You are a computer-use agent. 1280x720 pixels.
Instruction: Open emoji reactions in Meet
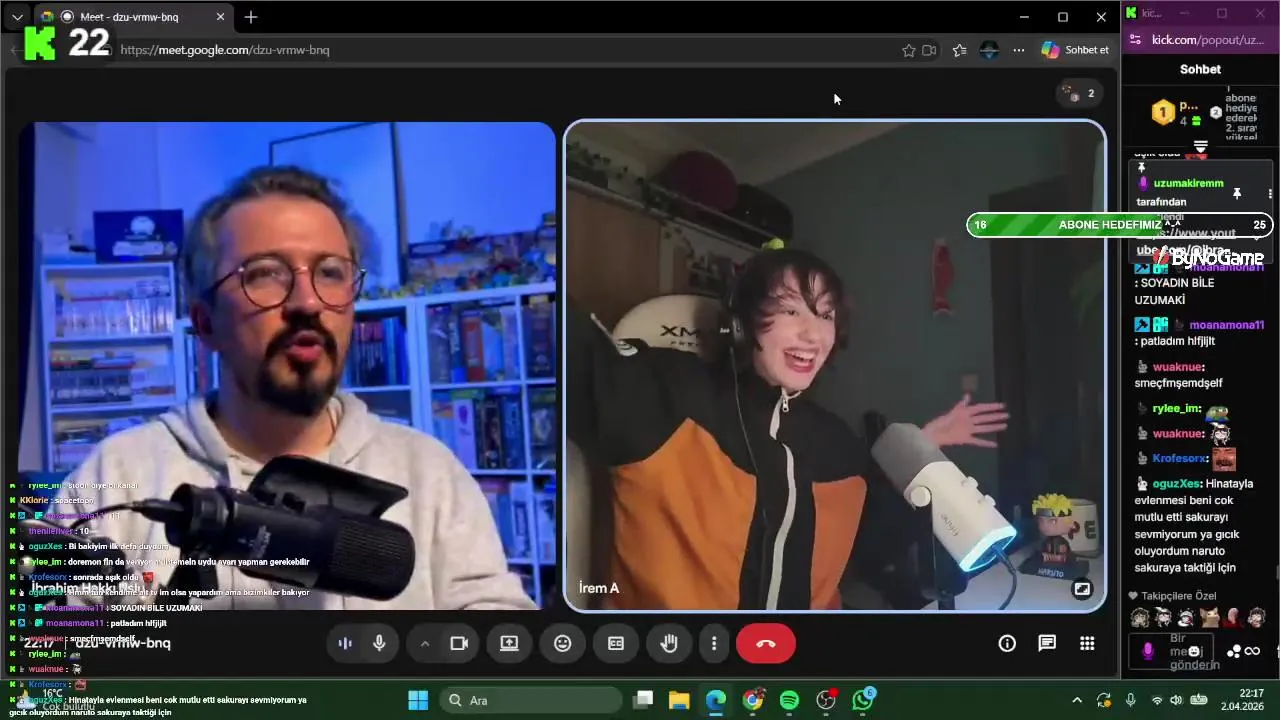tap(563, 643)
